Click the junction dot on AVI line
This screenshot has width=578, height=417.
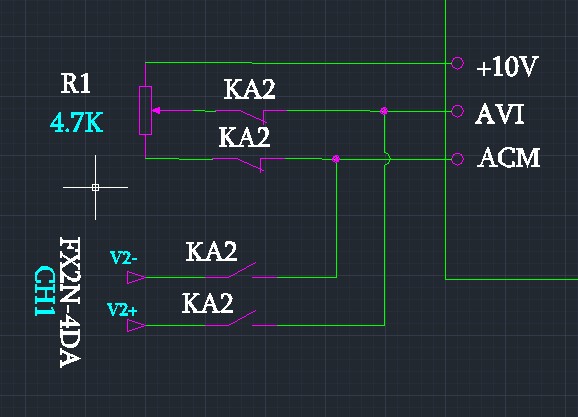pos(384,111)
